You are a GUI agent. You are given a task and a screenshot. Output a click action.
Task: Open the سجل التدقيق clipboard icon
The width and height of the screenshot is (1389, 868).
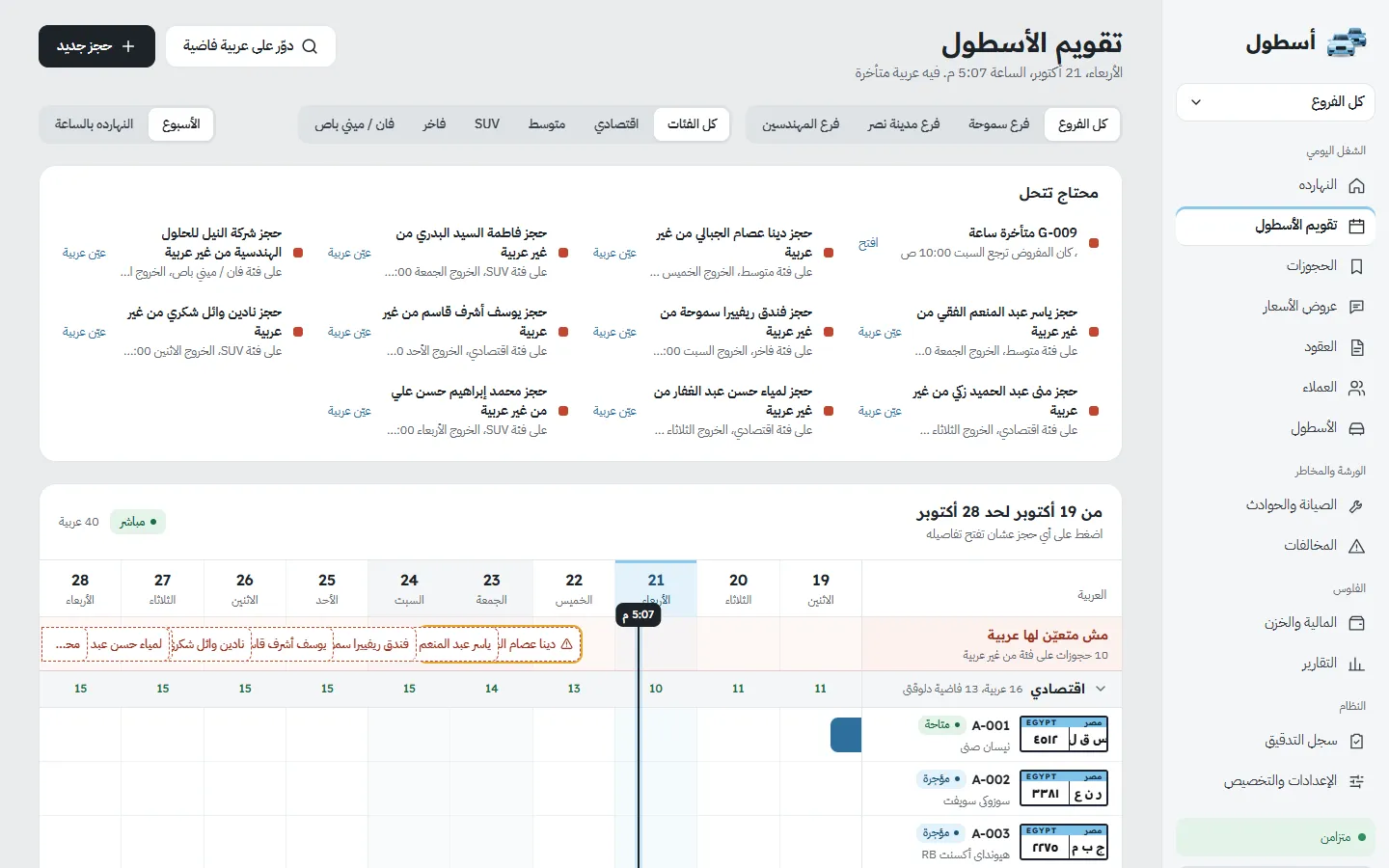1357,741
